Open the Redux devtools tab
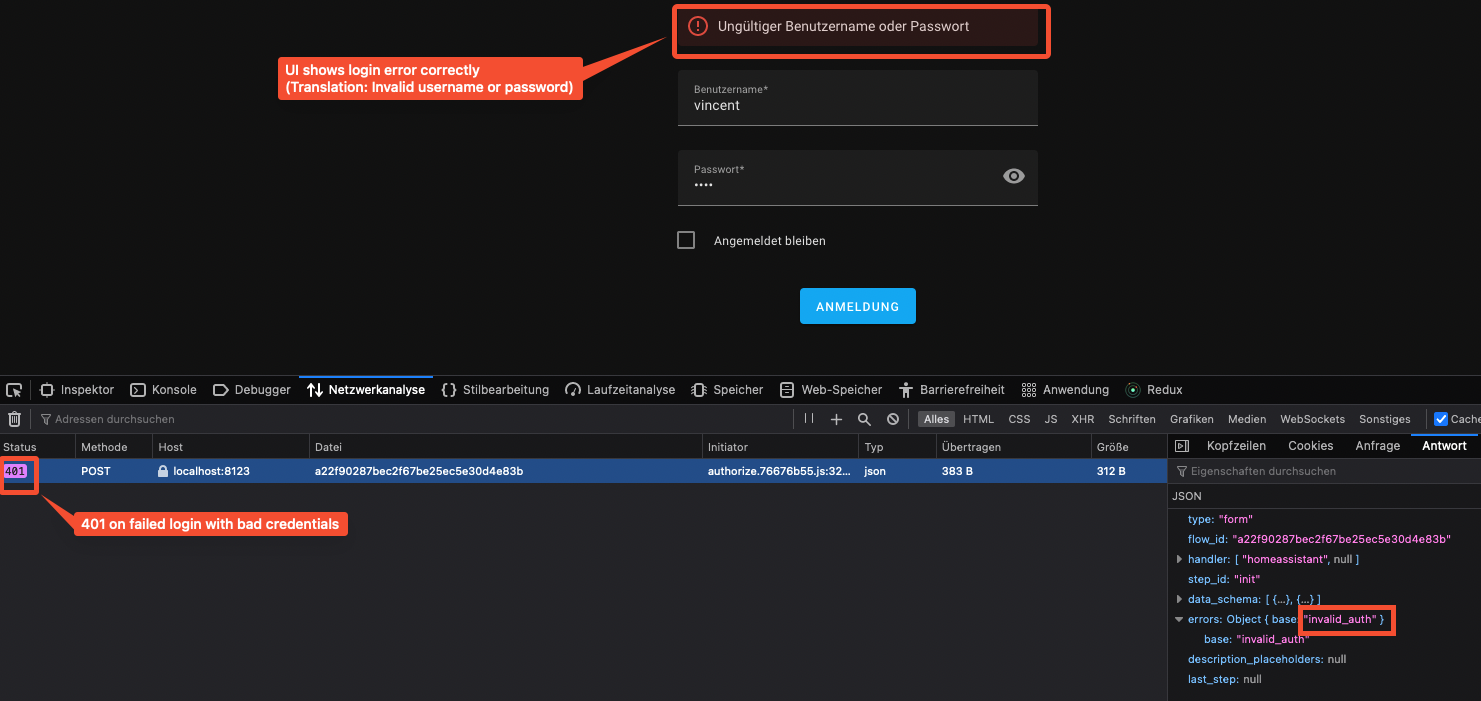1481x701 pixels. pyautogui.click(x=1154, y=390)
